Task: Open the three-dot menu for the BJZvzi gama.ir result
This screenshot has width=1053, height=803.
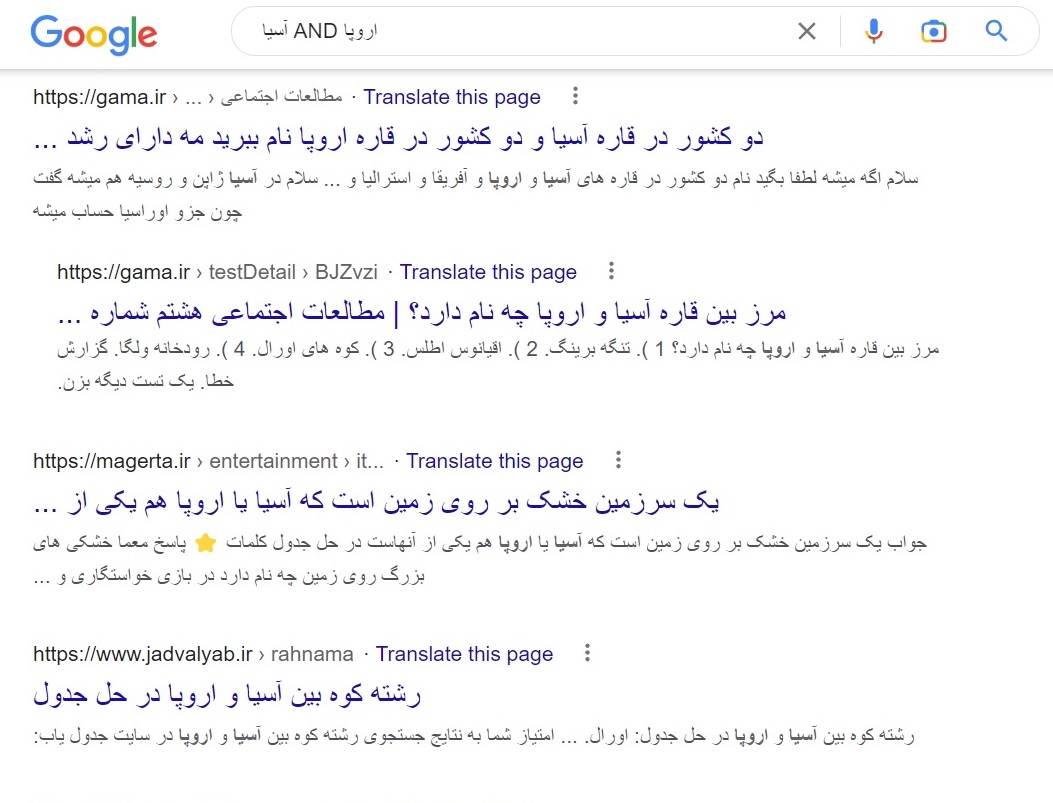Action: pos(611,270)
